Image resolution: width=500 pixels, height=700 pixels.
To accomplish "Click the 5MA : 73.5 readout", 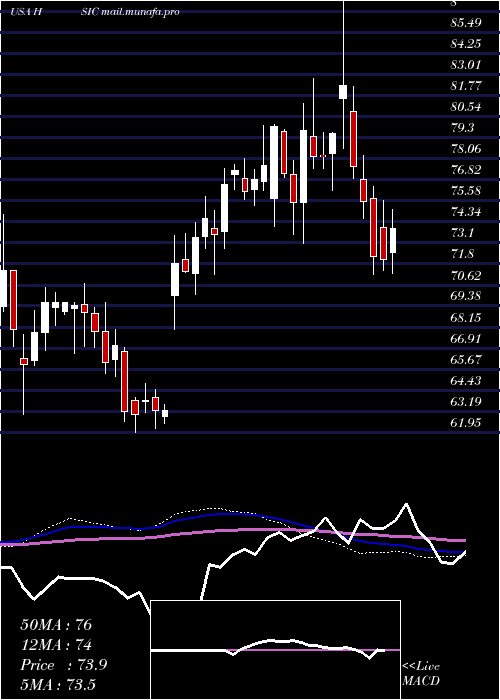I will pos(58,685).
